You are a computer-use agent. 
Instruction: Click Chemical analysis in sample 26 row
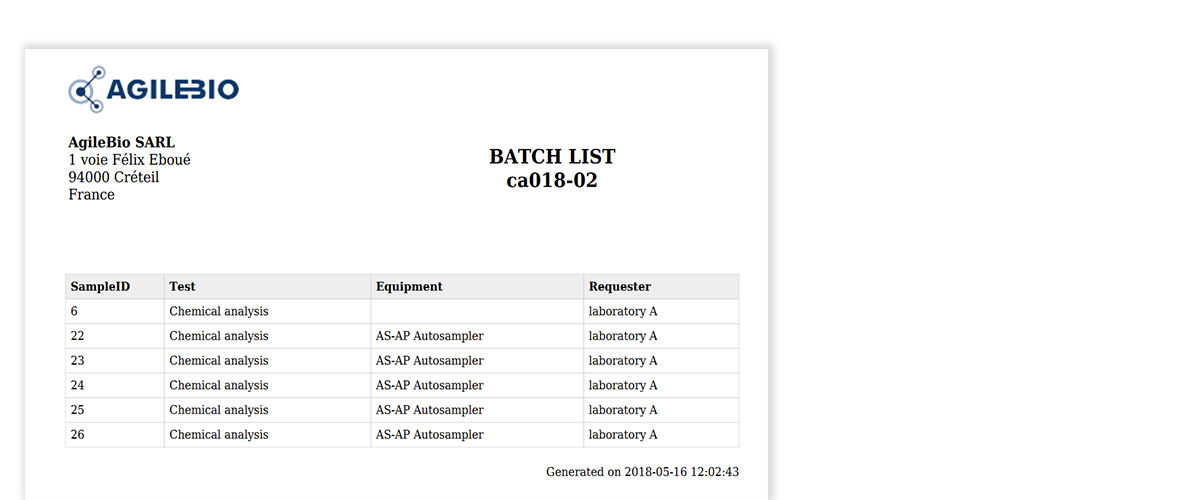(x=219, y=434)
